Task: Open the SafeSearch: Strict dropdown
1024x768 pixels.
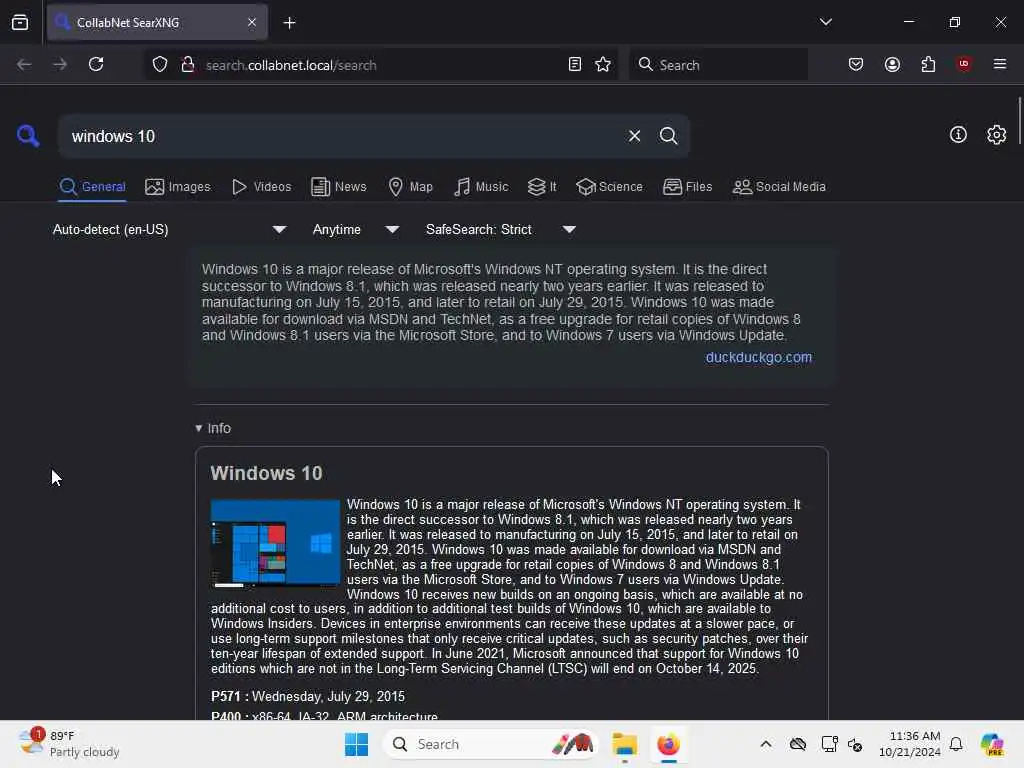Action: tap(501, 229)
